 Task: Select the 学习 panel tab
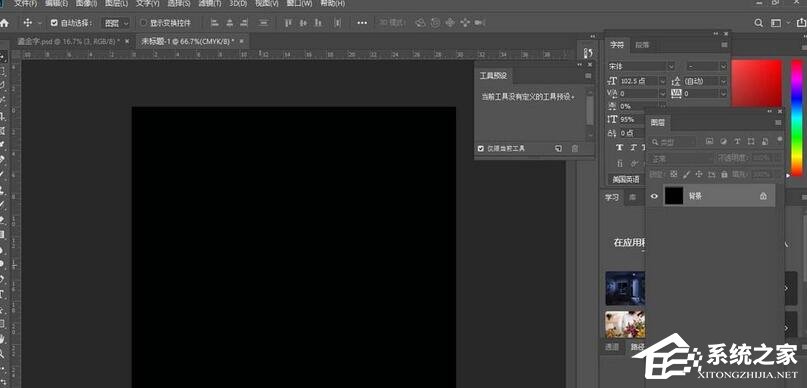[611, 198]
